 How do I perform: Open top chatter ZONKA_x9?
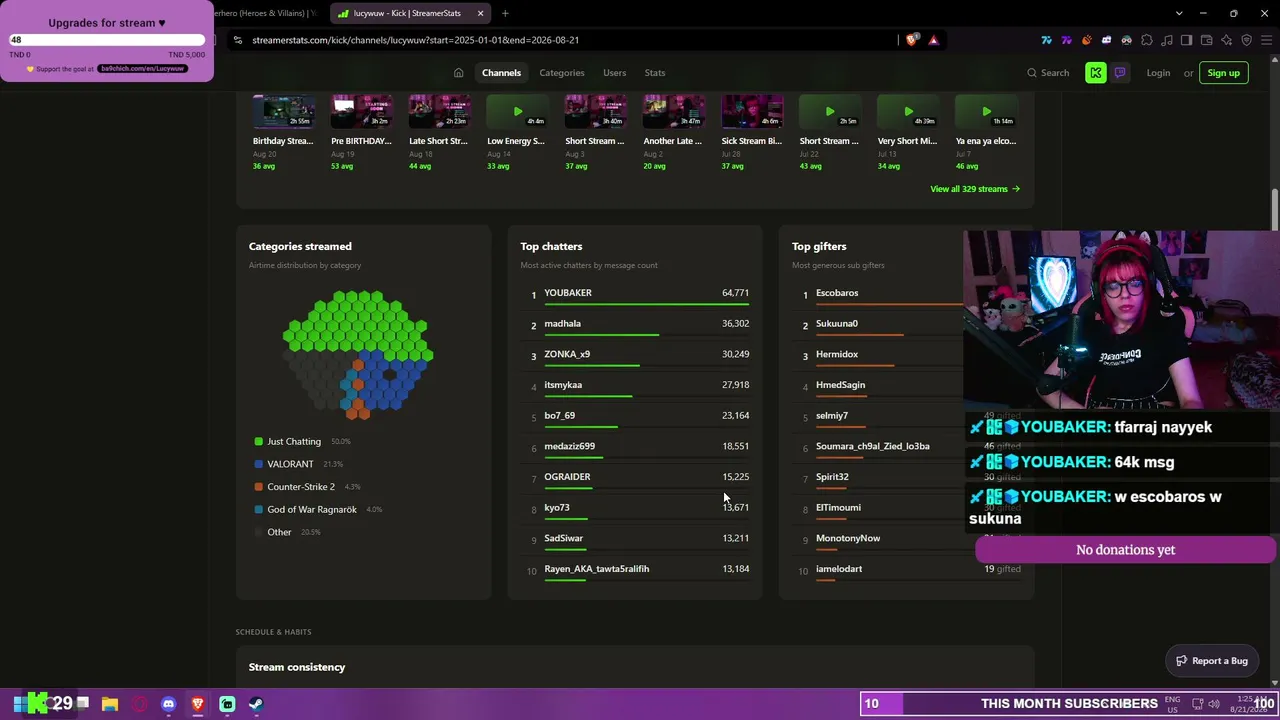[567, 354]
